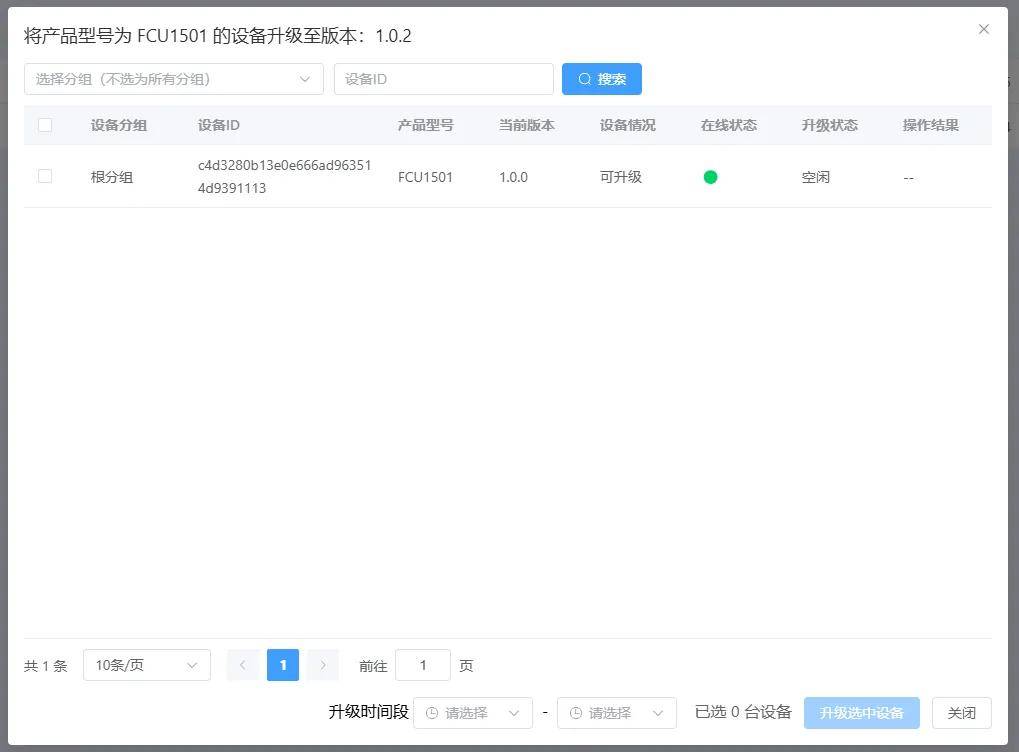
Task: Click the 共 1 条 total count text
Action: (x=45, y=666)
